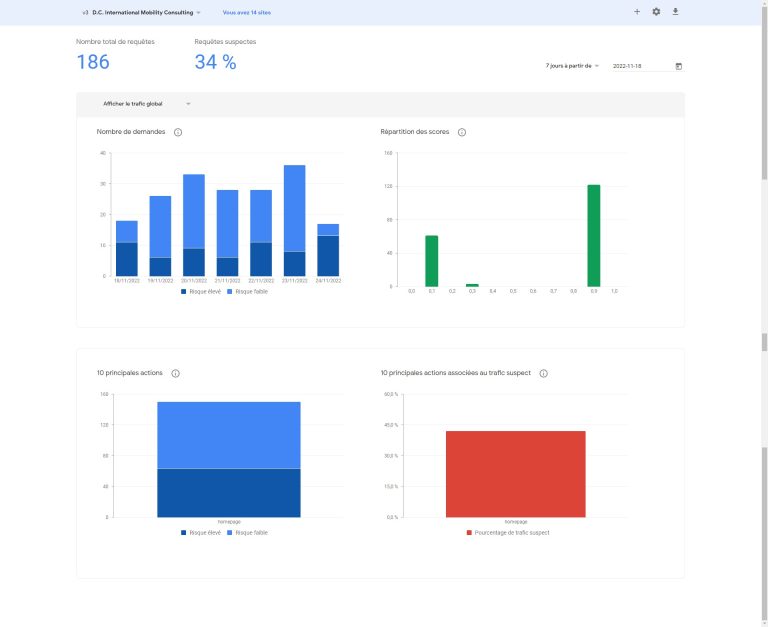
Task: Toggle the Pourcentage de trafic suspect legend
Action: coord(507,533)
